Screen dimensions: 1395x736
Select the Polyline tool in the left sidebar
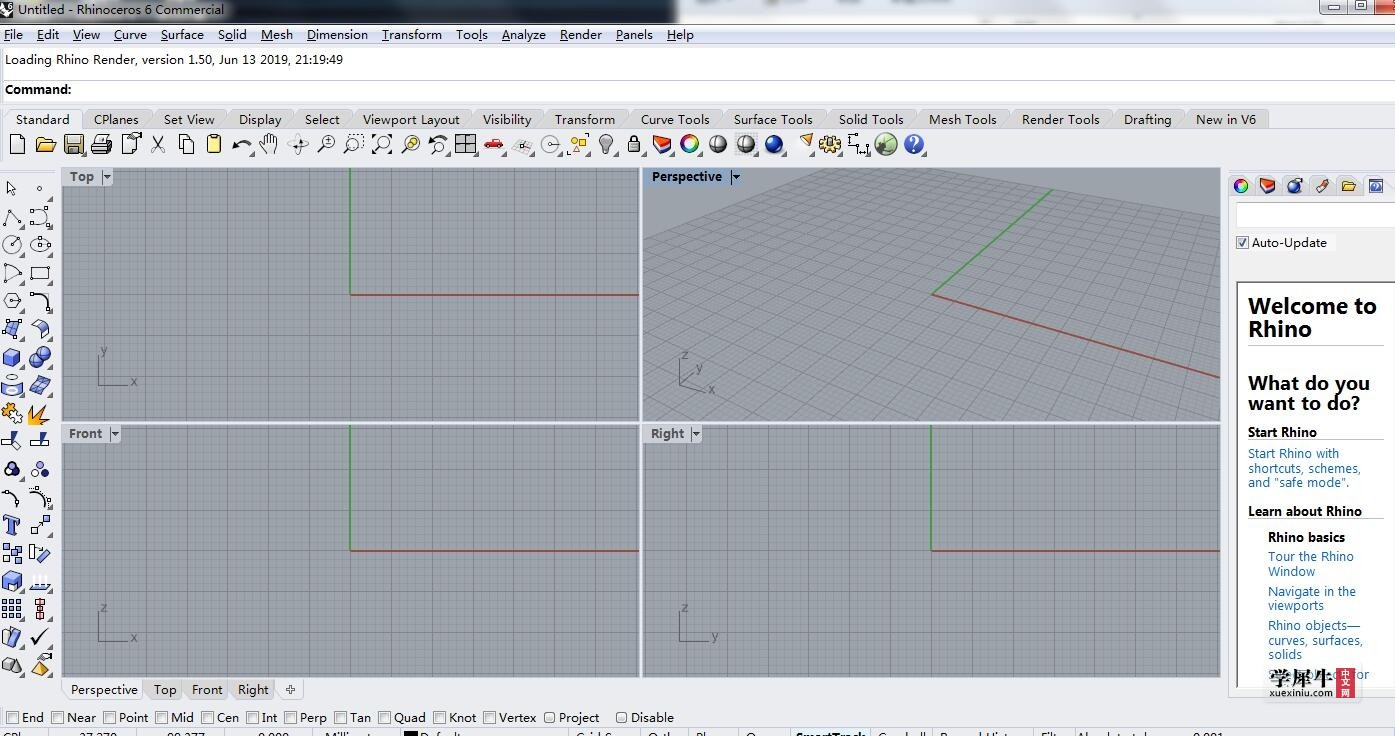12,217
